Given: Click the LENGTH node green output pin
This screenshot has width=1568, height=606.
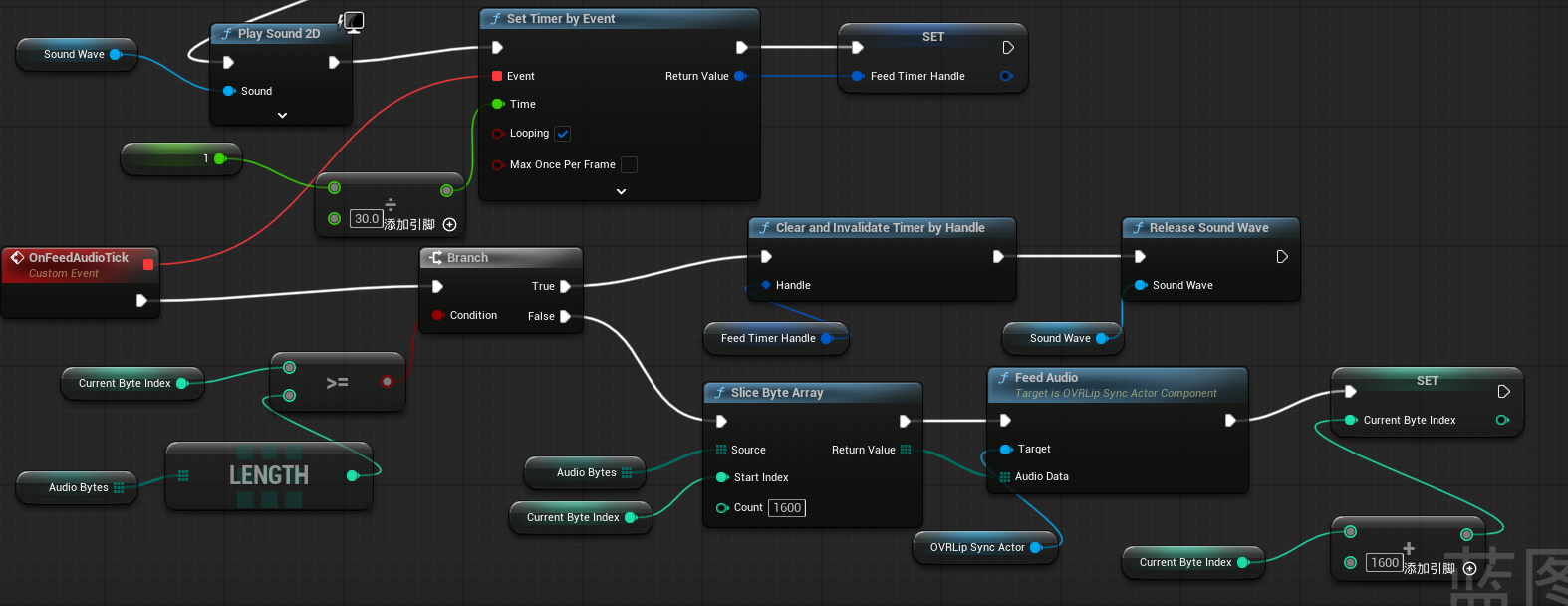Looking at the screenshot, I should (x=353, y=476).
